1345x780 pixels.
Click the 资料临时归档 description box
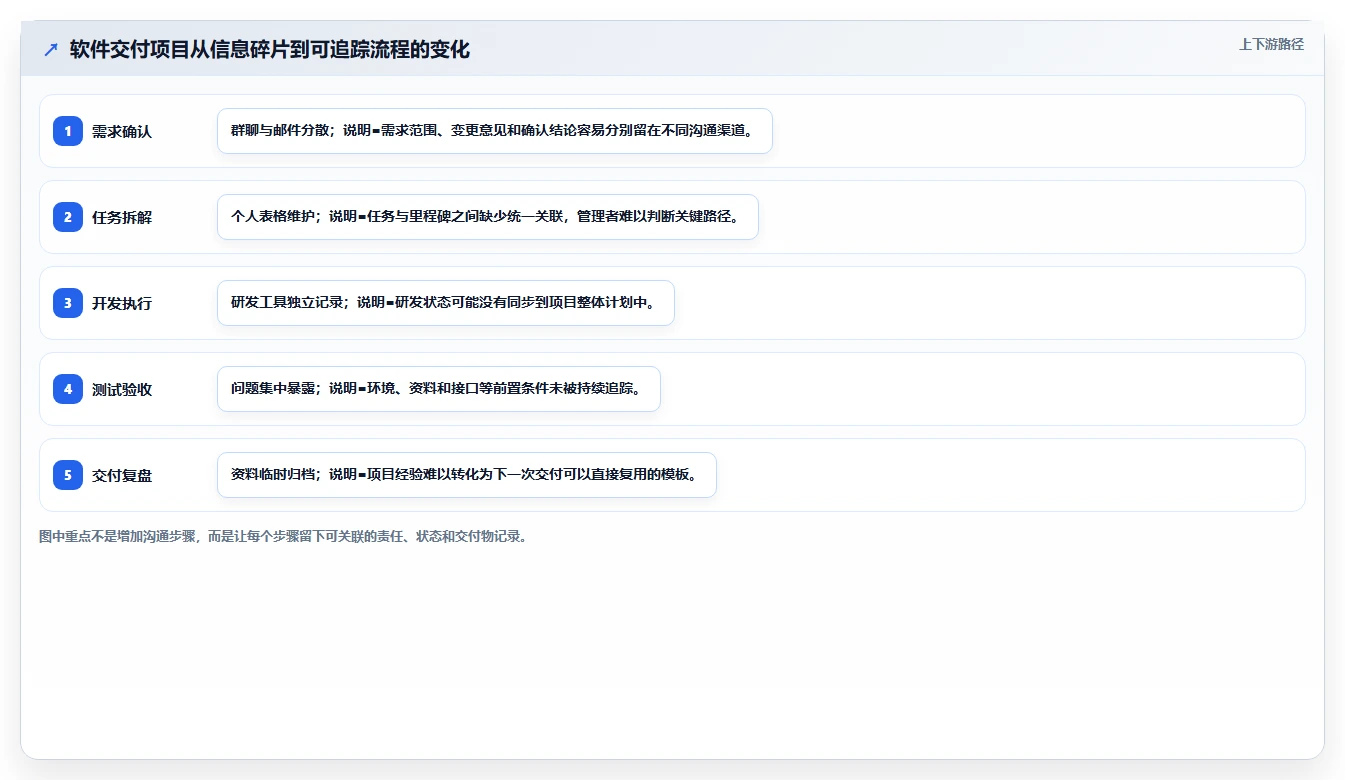(467, 475)
